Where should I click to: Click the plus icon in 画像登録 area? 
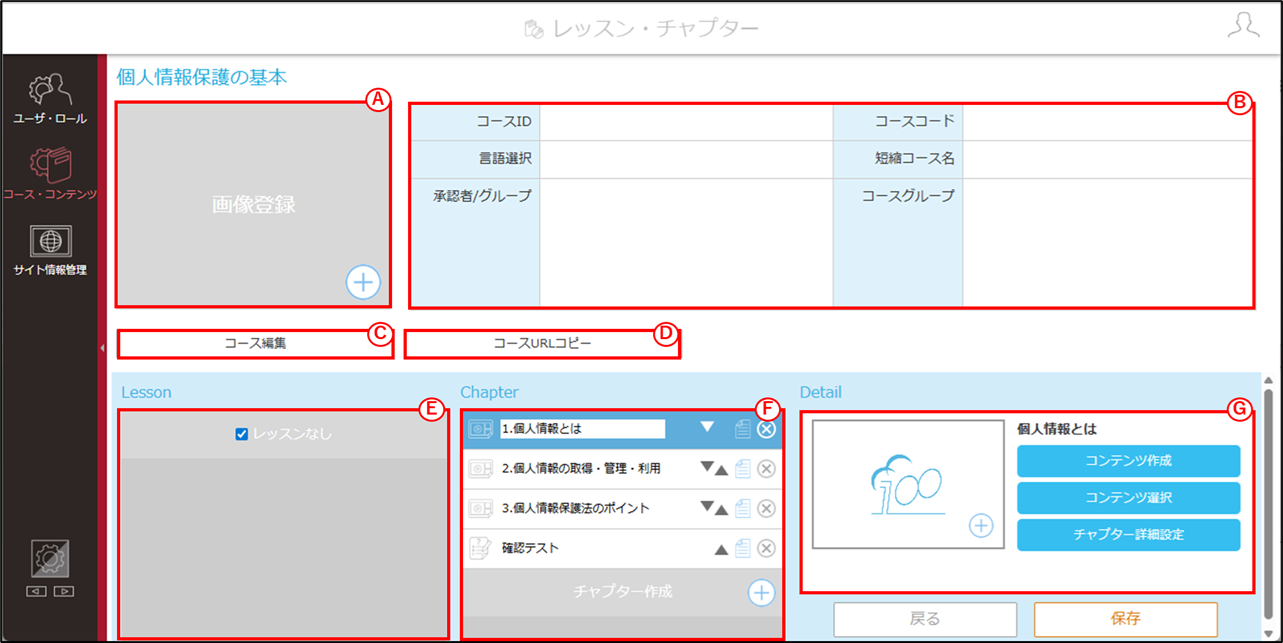pyautogui.click(x=363, y=283)
